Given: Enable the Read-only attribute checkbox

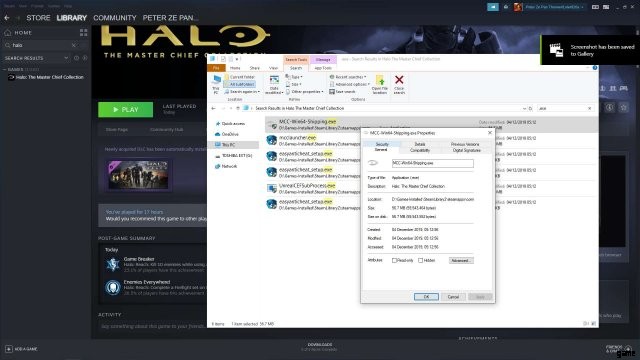Looking at the screenshot, I should tap(394, 260).
